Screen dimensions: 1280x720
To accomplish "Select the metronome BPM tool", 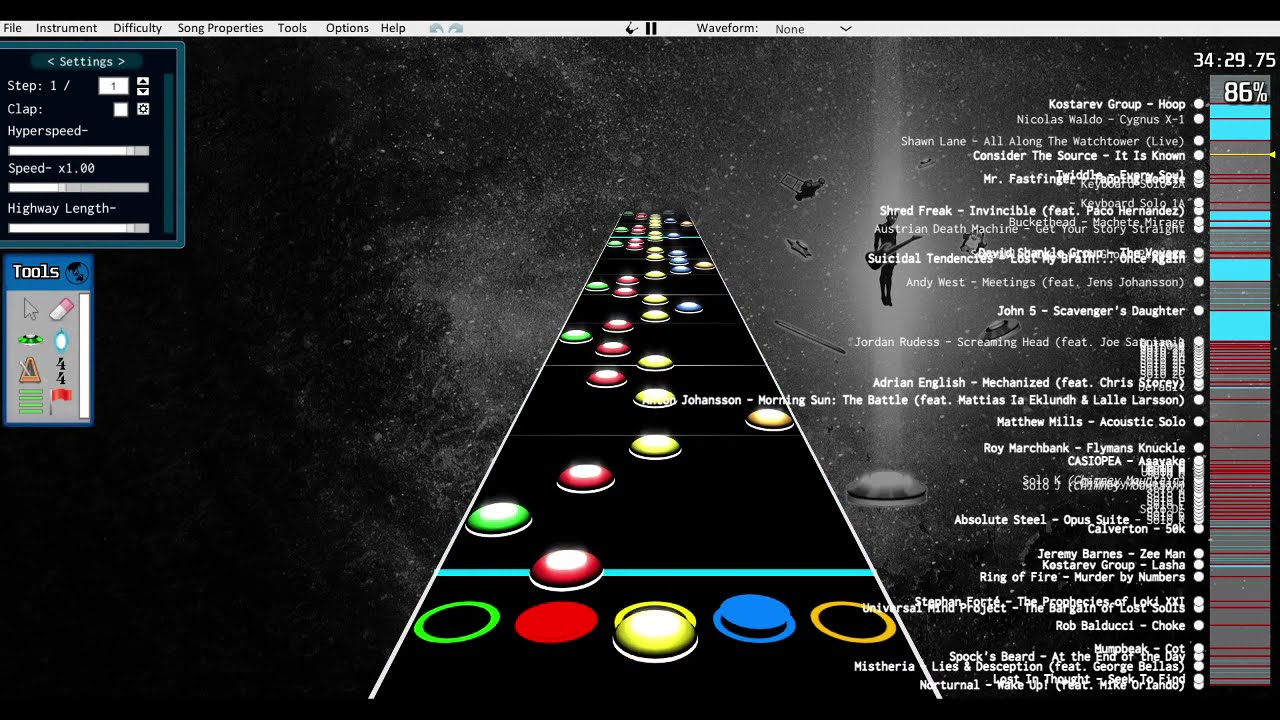I will (31, 371).
